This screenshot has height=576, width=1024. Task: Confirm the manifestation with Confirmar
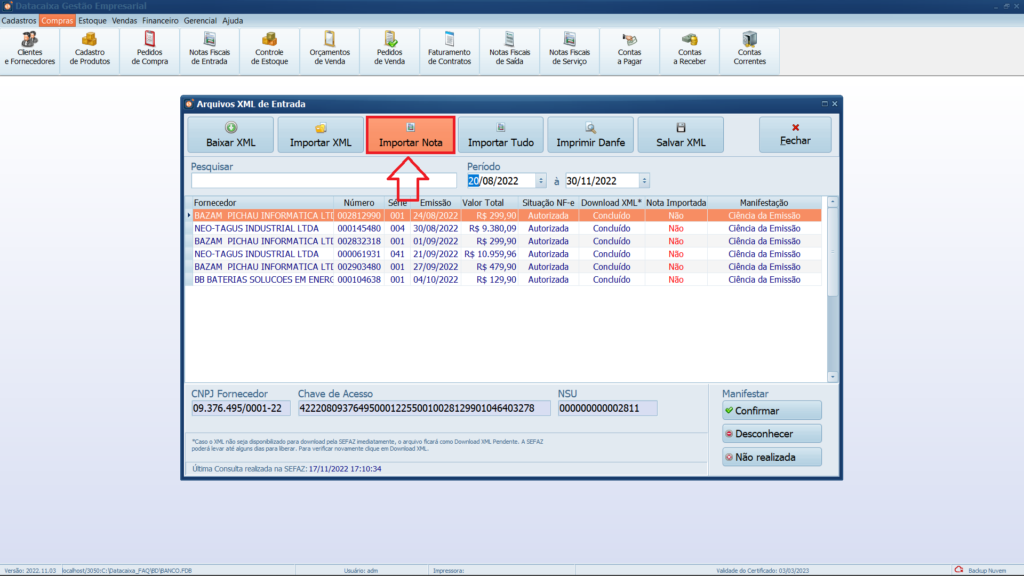[x=771, y=411]
